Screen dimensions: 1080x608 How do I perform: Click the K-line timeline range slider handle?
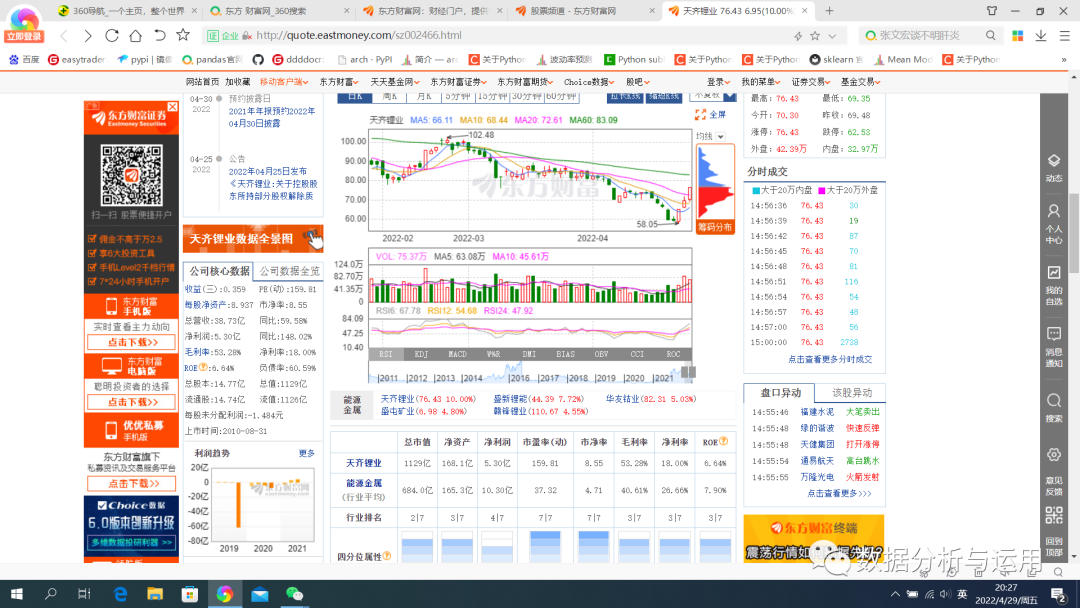click(688, 373)
